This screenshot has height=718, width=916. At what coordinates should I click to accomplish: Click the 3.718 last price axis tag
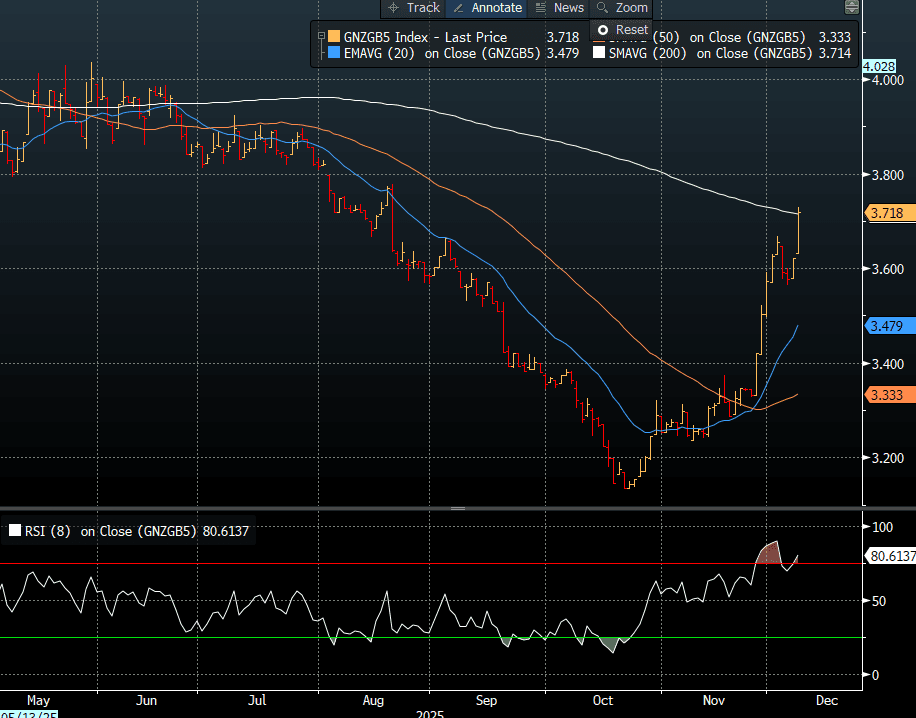pos(888,213)
